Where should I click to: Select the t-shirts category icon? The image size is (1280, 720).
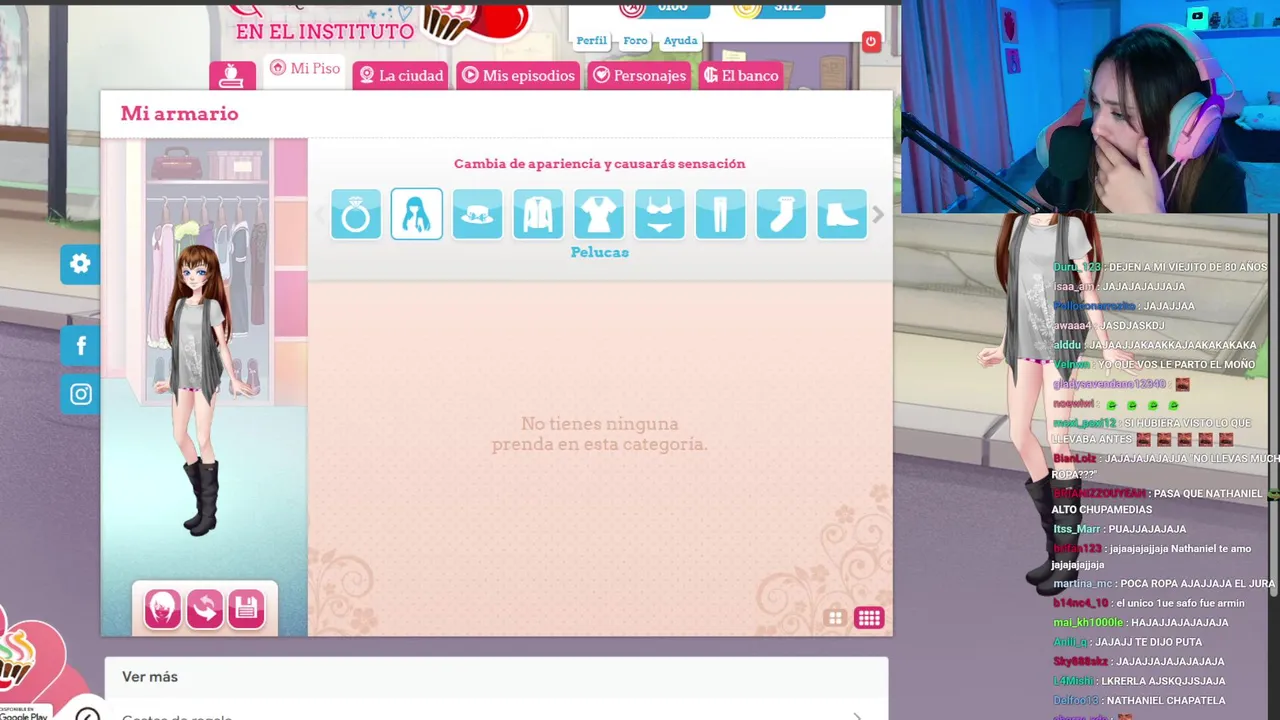coord(599,214)
